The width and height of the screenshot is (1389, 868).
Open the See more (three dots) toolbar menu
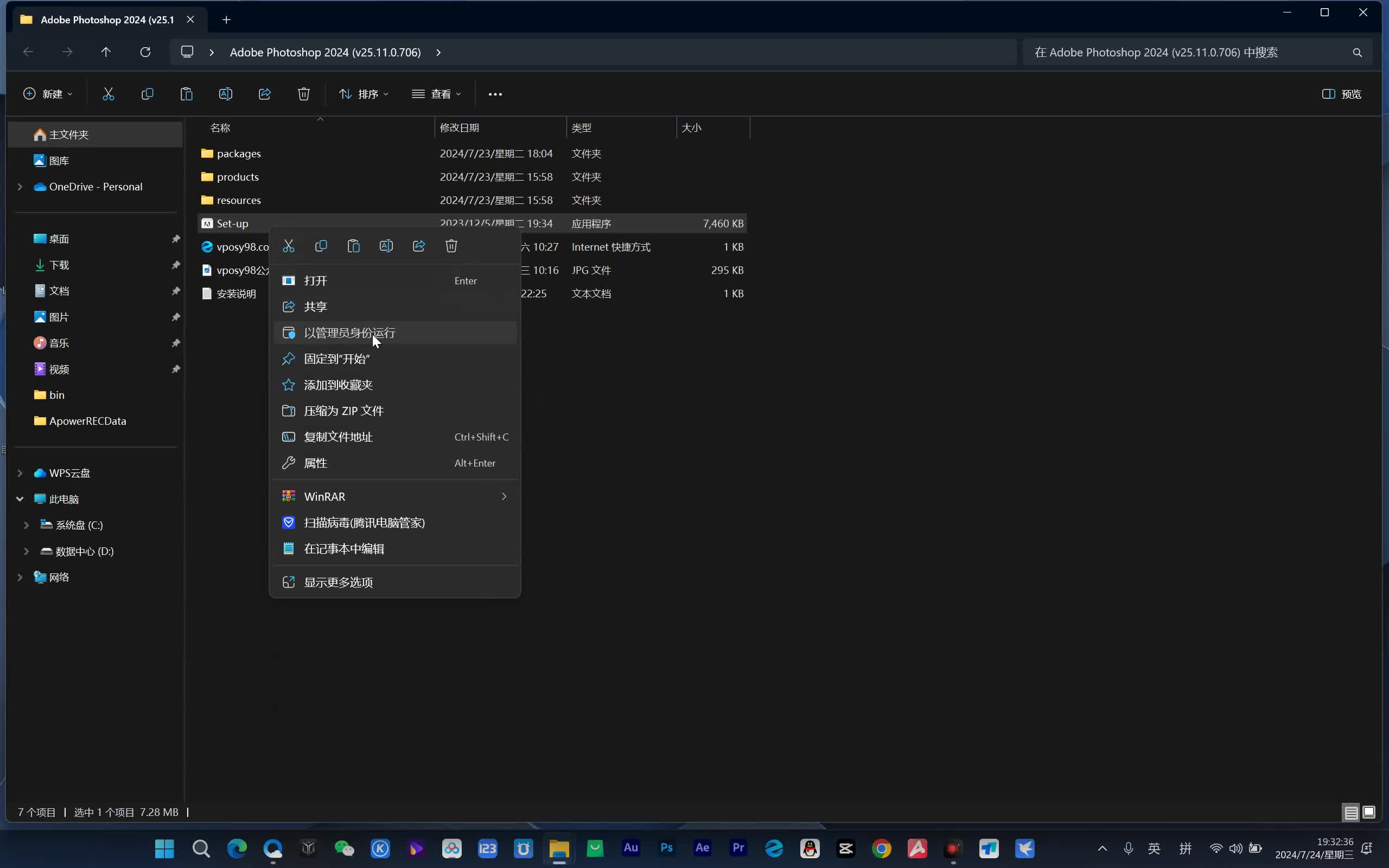tap(495, 94)
